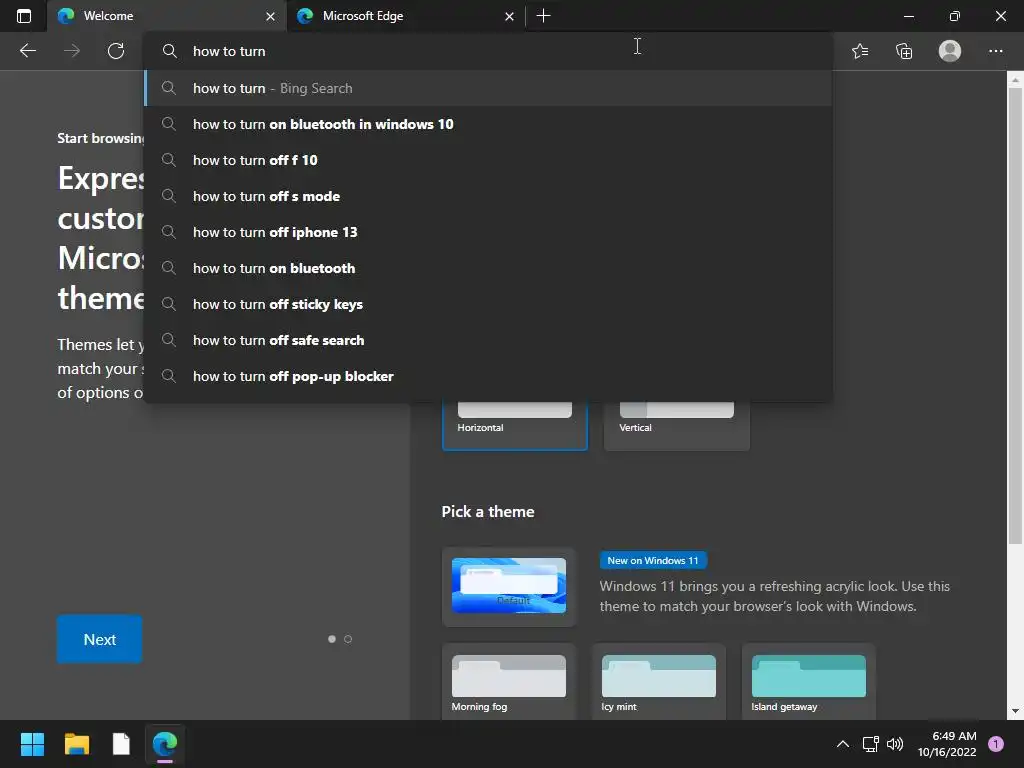The image size is (1024, 768).
Task: Switch to the Microsoft Edge tab
Action: [406, 16]
